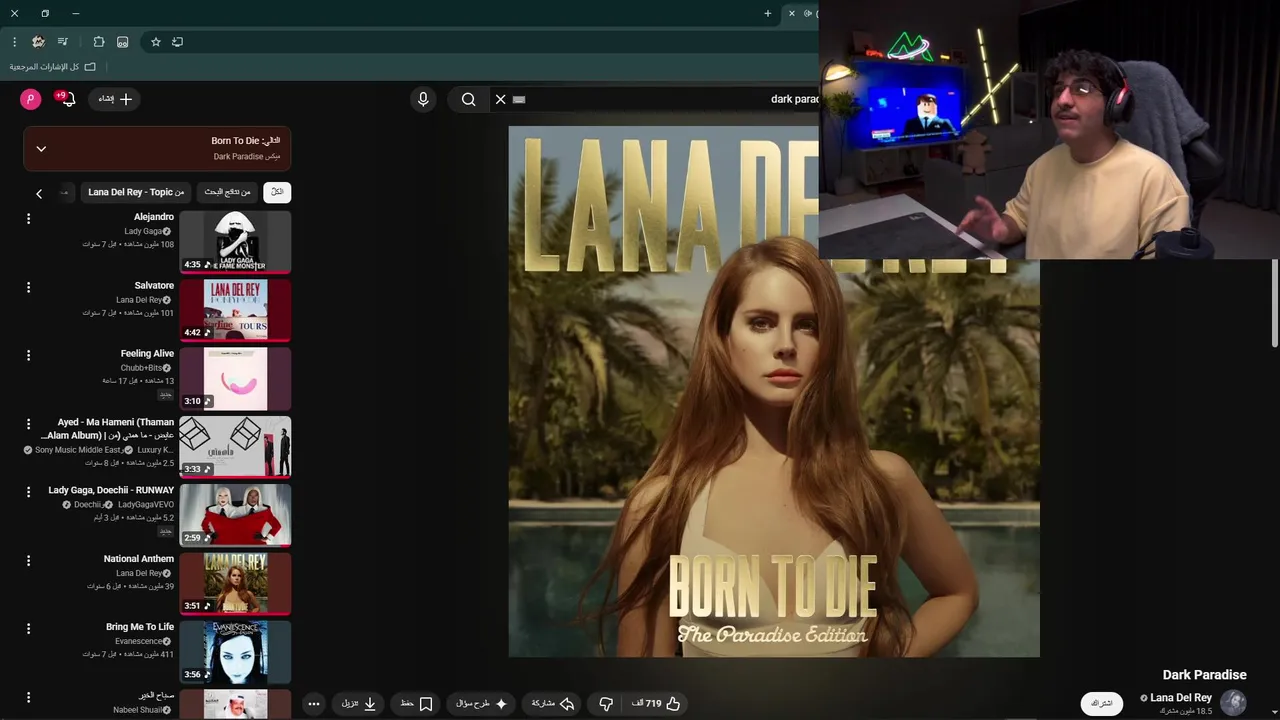Subscribe to Lana Del Rey channel
This screenshot has height=720, width=1280.
1101,704
